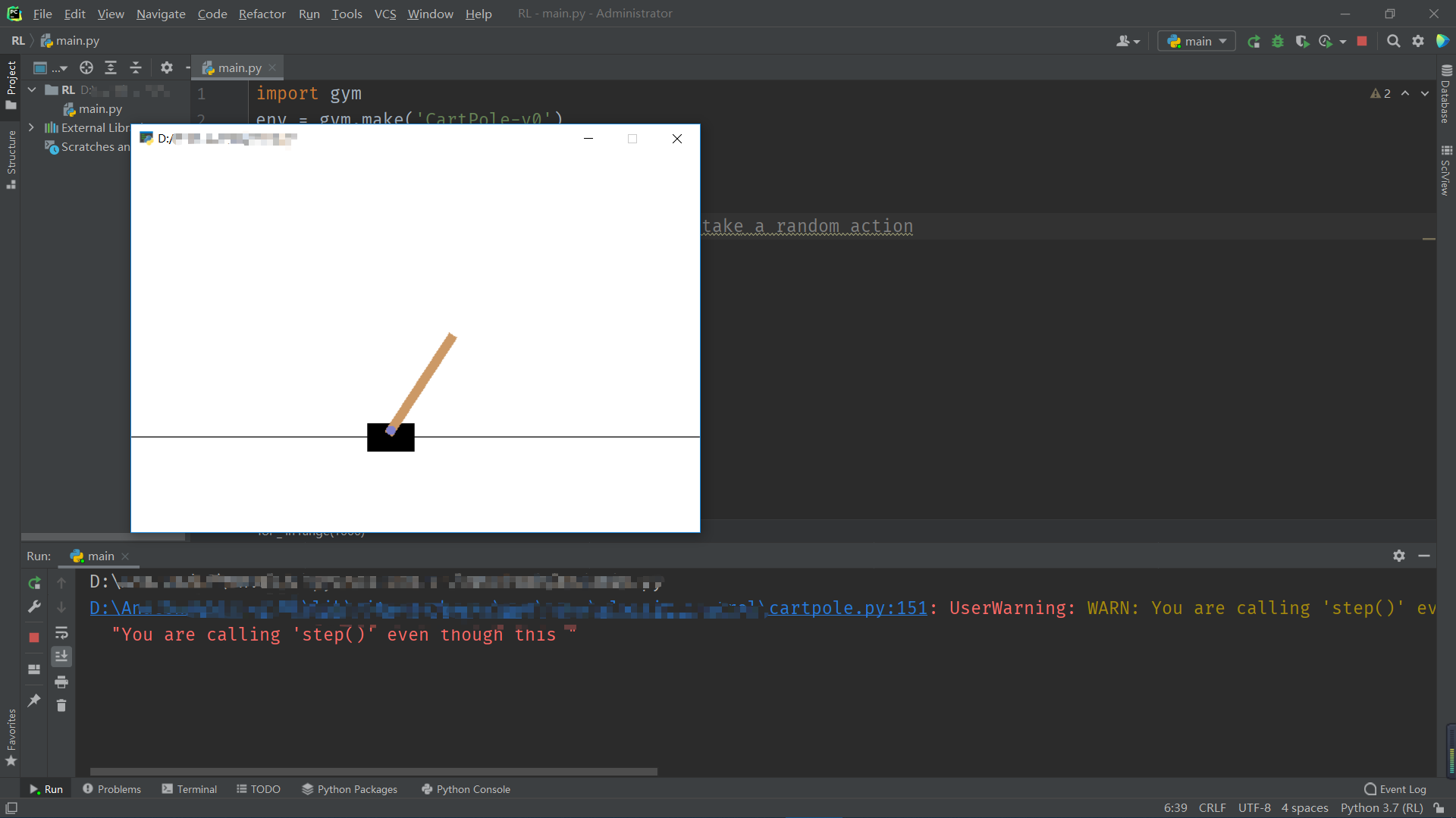Open Project view selector dropdown
Viewport: 1456px width, 818px height.
pos(50,67)
